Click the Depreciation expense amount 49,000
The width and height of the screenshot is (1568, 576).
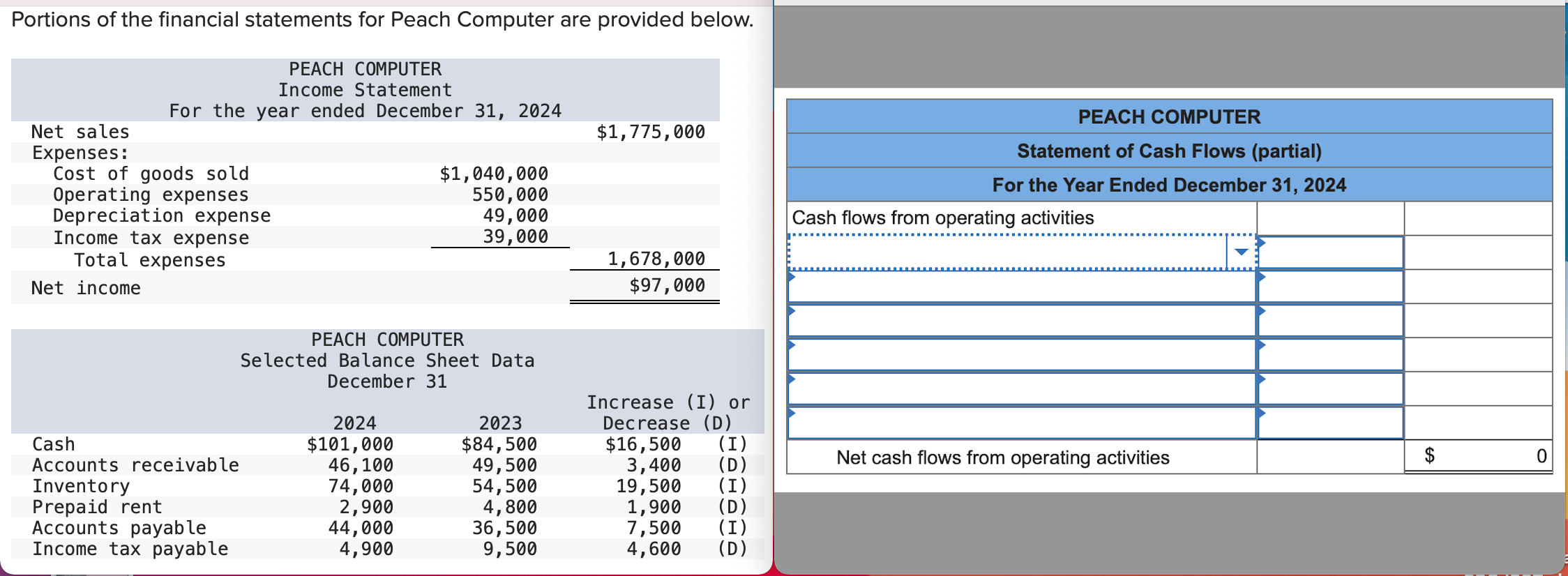click(515, 215)
